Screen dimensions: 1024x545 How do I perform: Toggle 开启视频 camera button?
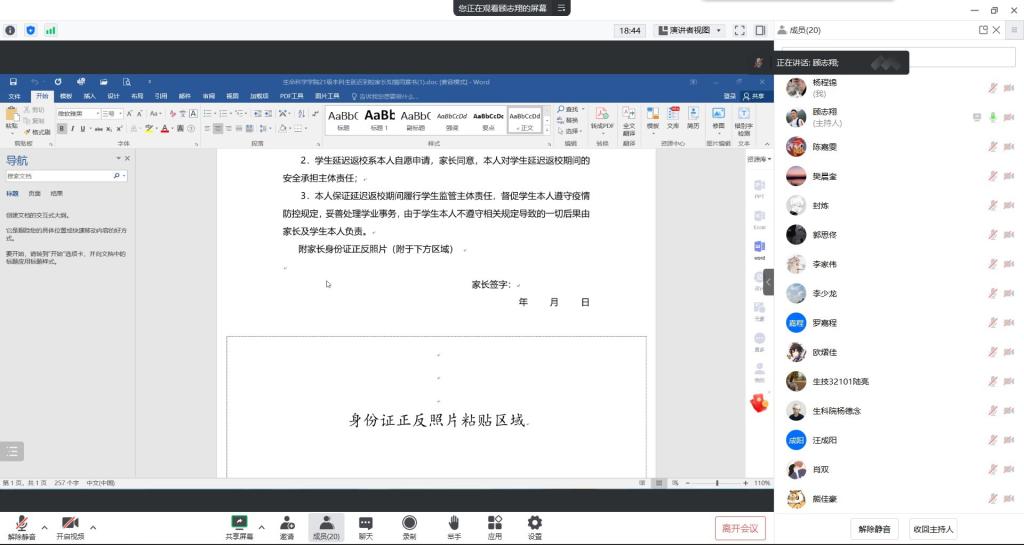coord(70,527)
